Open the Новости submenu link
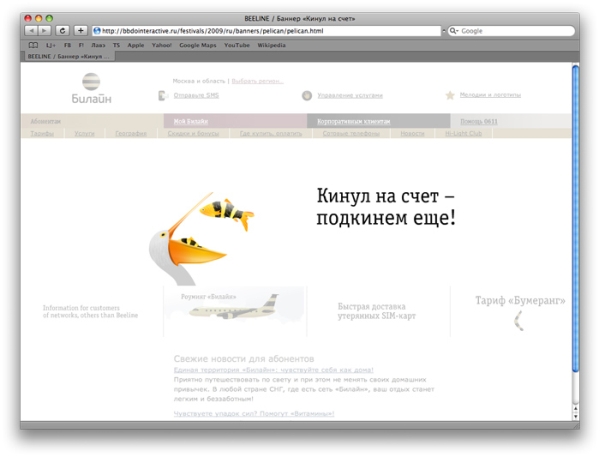The image size is (600, 457). 412,133
